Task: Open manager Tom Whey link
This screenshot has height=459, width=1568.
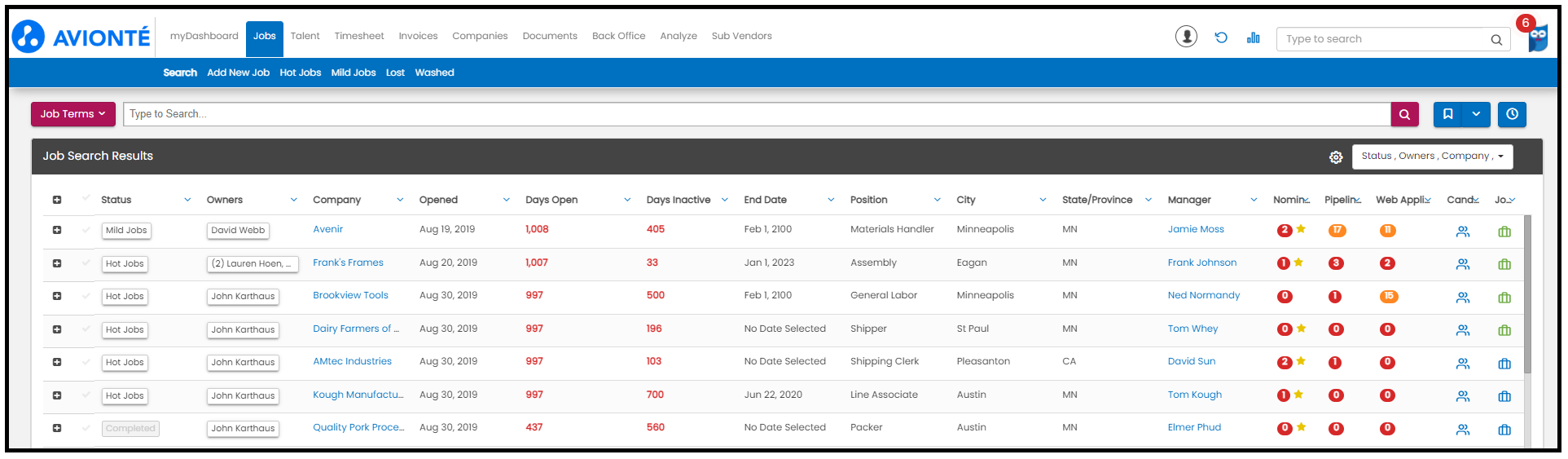Action: pyautogui.click(x=1192, y=329)
